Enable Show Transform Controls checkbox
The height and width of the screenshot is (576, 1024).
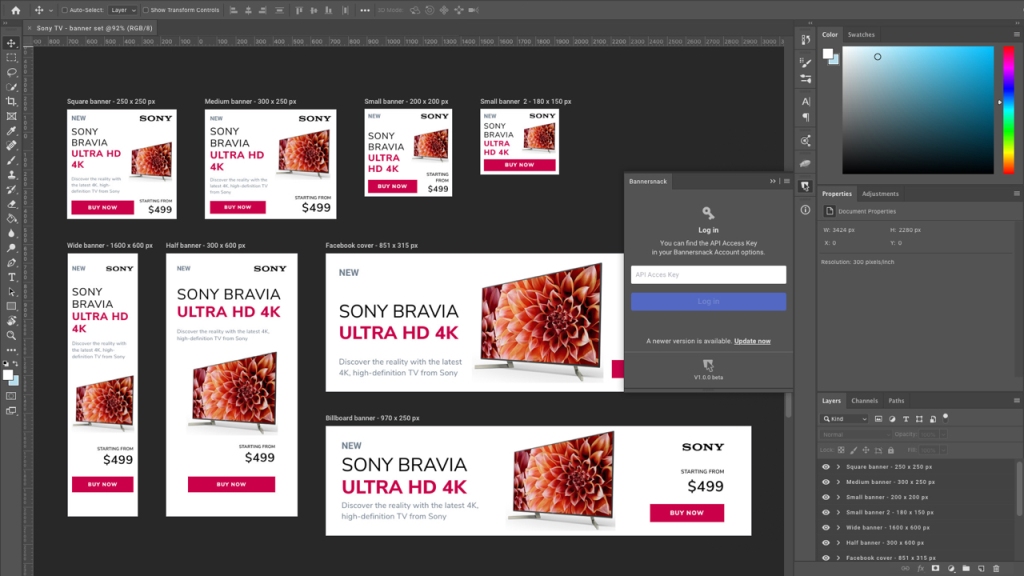(x=146, y=10)
